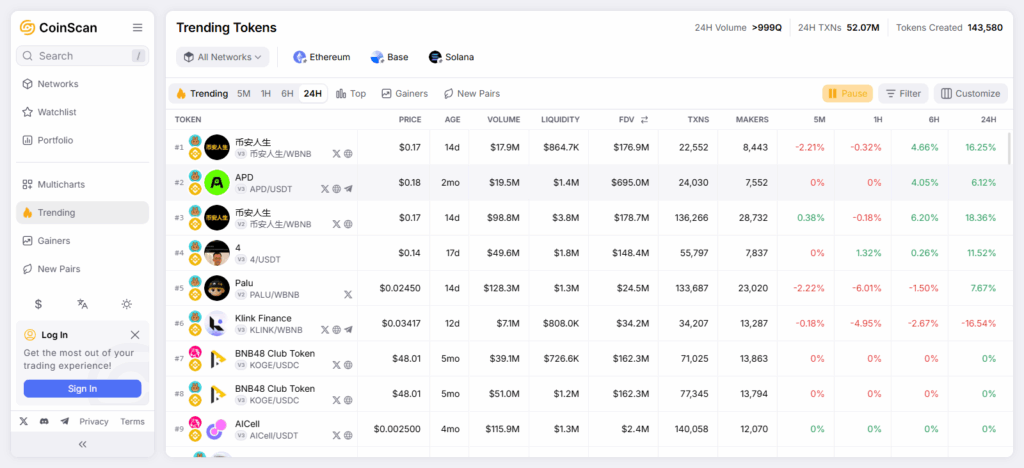Open X link for row #1 token
The height and width of the screenshot is (468, 1024).
tap(336, 154)
